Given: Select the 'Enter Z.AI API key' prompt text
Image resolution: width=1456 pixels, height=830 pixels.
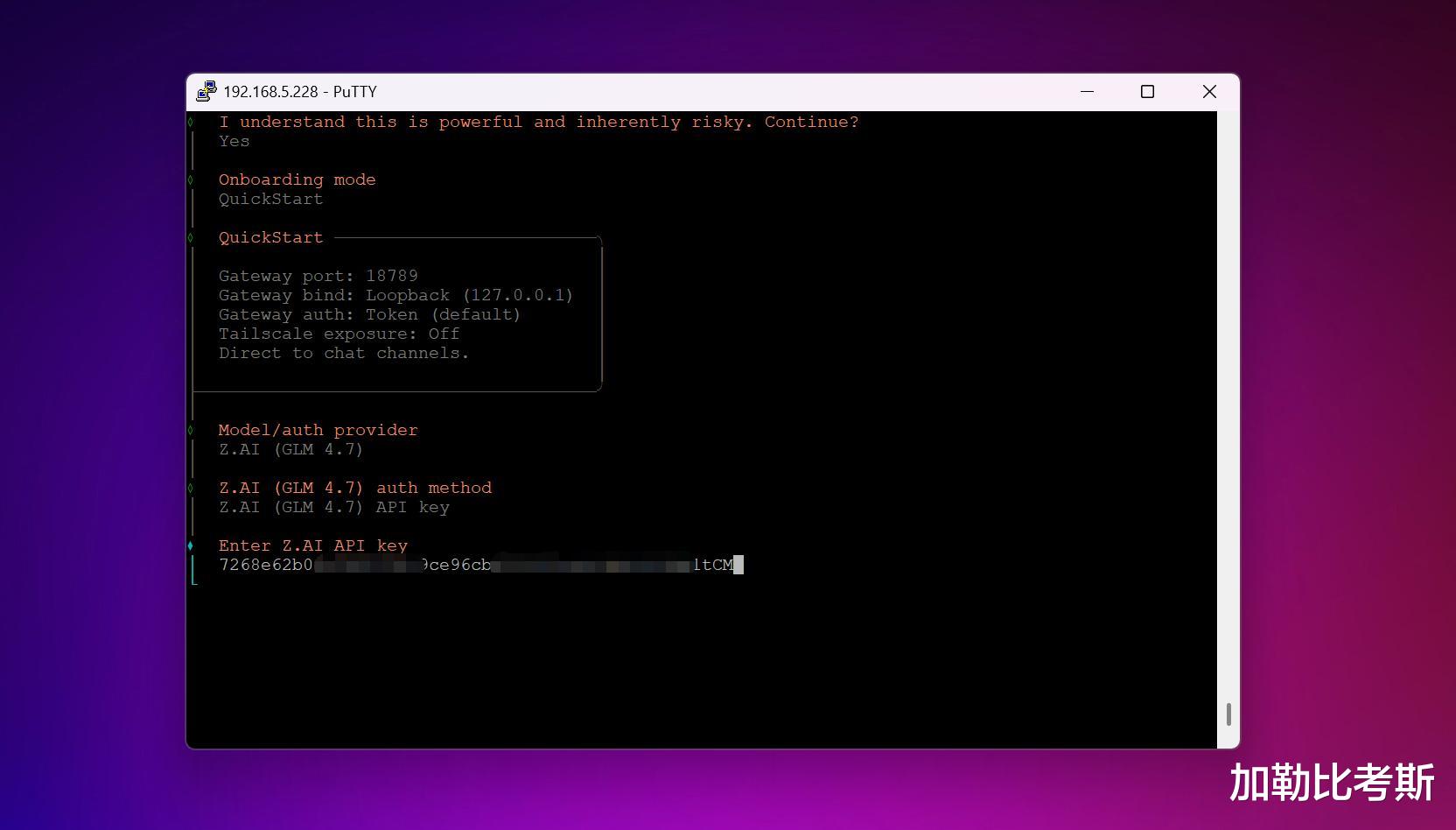Looking at the screenshot, I should (313, 545).
